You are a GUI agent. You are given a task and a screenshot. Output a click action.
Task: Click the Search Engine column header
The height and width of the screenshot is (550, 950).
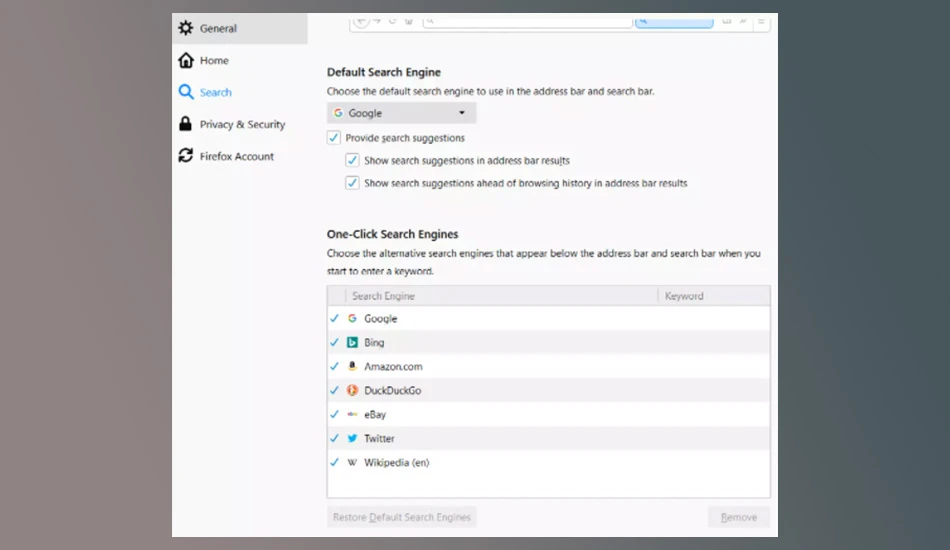501,296
